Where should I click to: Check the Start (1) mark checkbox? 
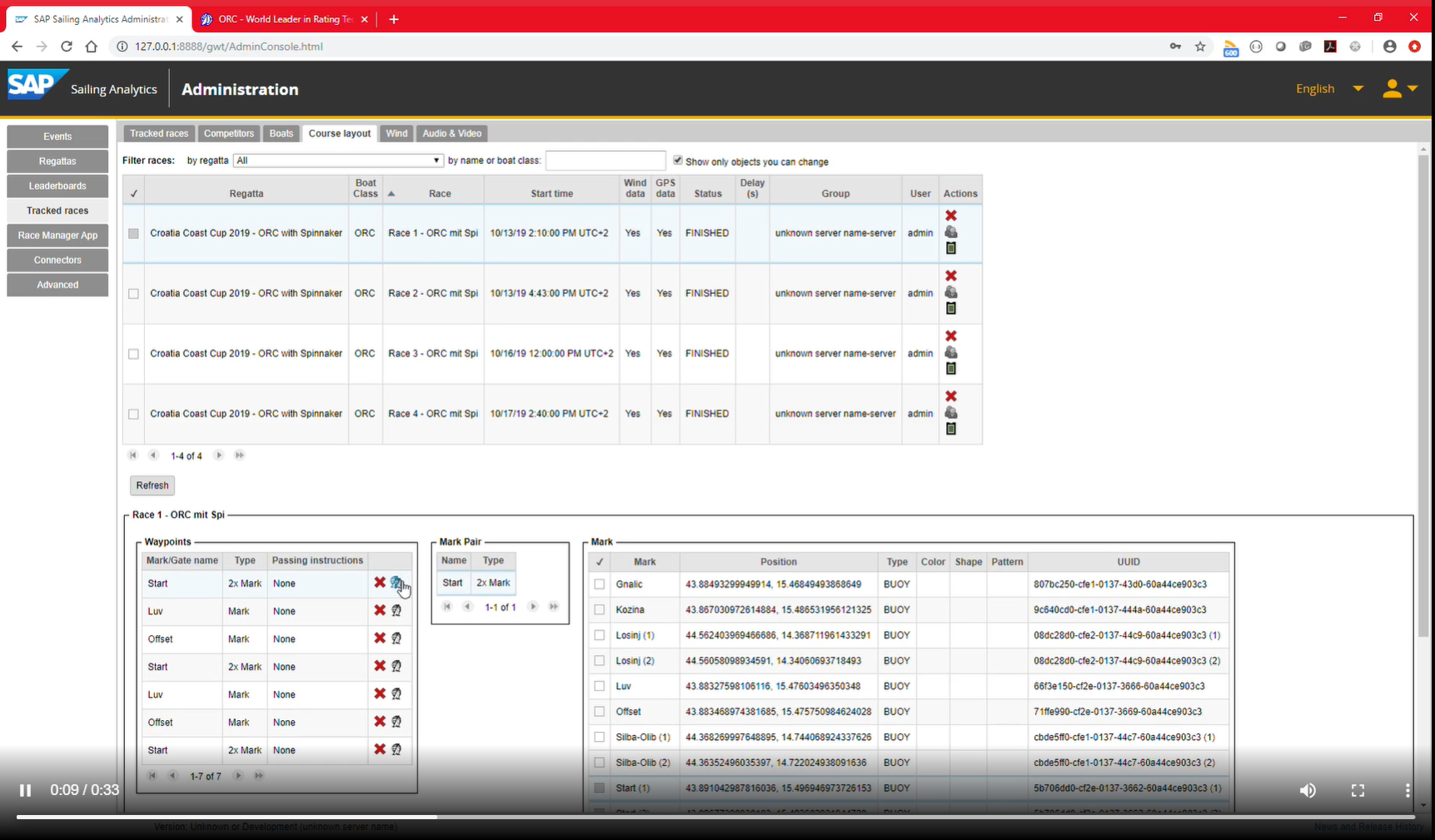point(600,788)
